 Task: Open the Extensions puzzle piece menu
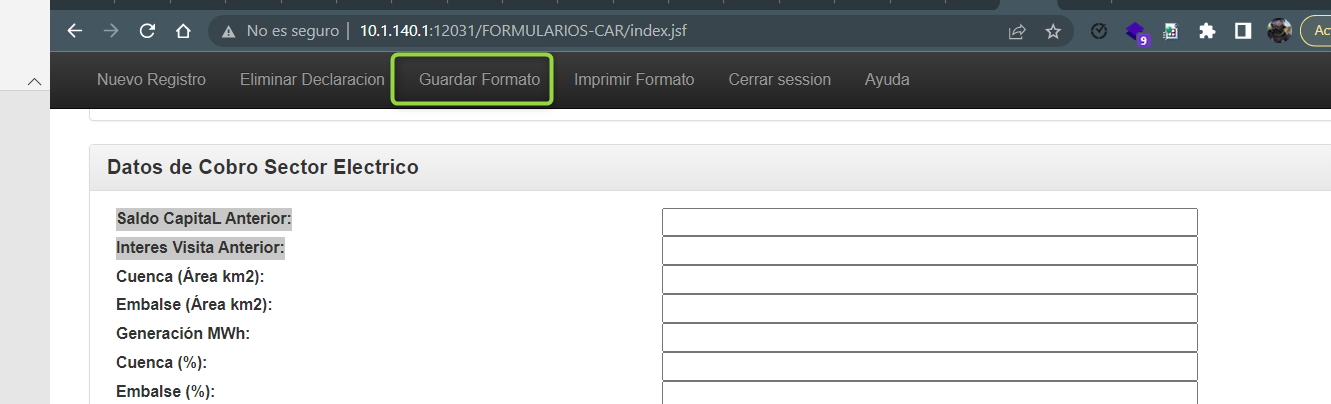coord(1206,31)
